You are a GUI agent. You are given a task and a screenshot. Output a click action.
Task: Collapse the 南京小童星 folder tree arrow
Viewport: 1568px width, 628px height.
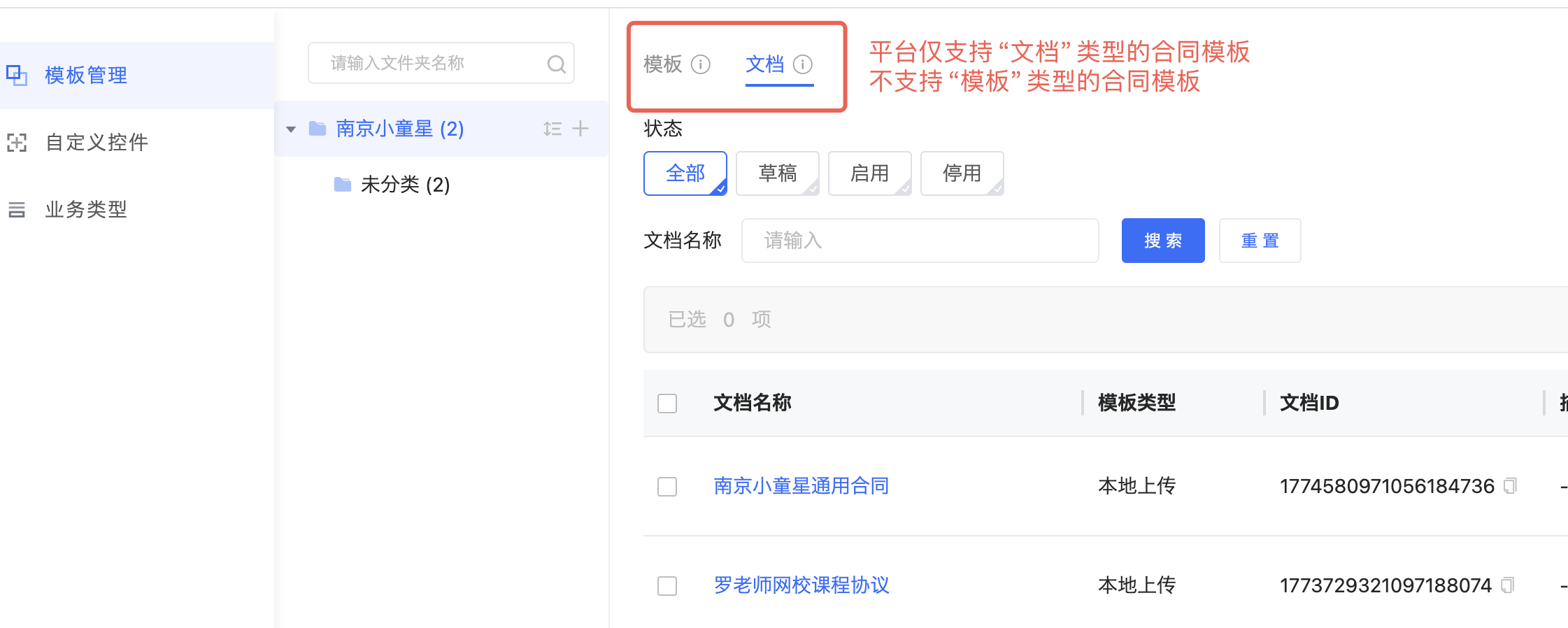tap(291, 129)
